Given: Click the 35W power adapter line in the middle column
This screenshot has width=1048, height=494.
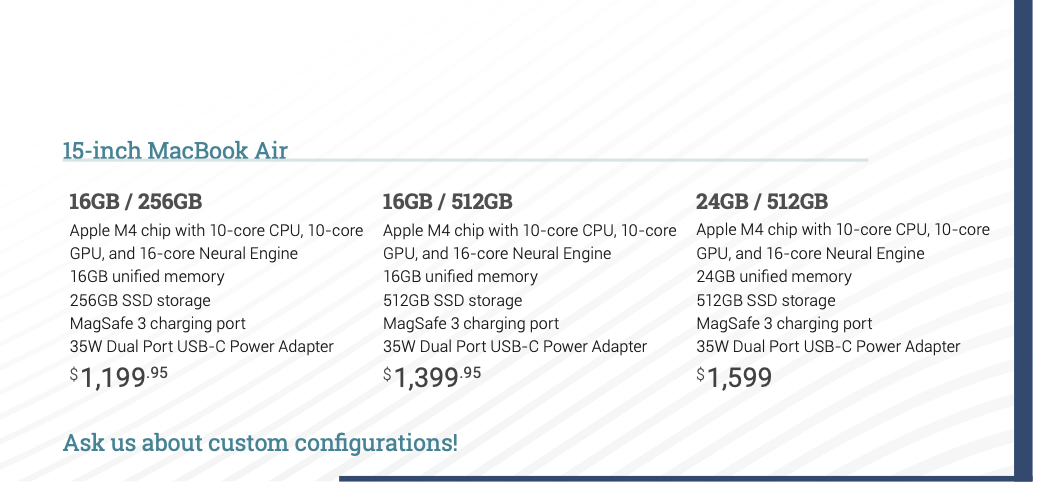Looking at the screenshot, I should 515,347.
